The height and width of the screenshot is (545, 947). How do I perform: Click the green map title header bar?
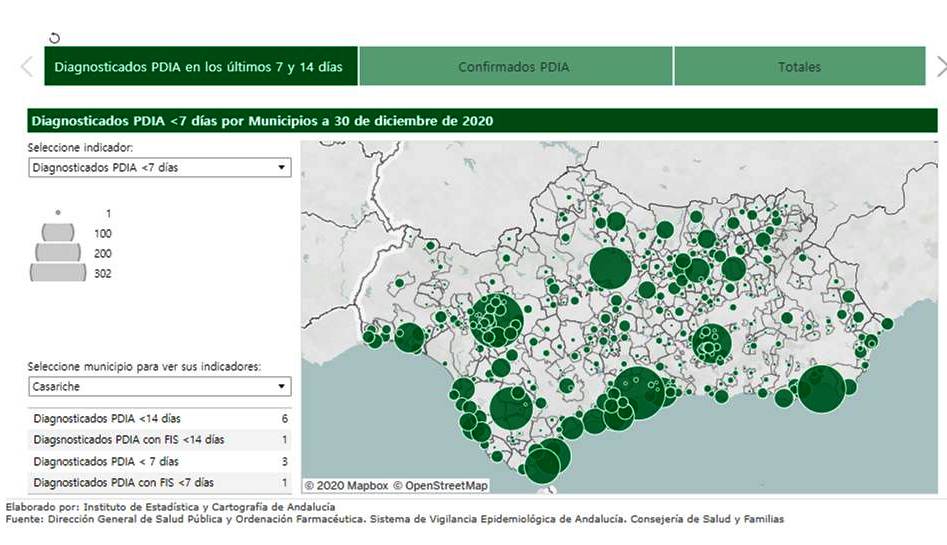pyautogui.click(x=482, y=121)
